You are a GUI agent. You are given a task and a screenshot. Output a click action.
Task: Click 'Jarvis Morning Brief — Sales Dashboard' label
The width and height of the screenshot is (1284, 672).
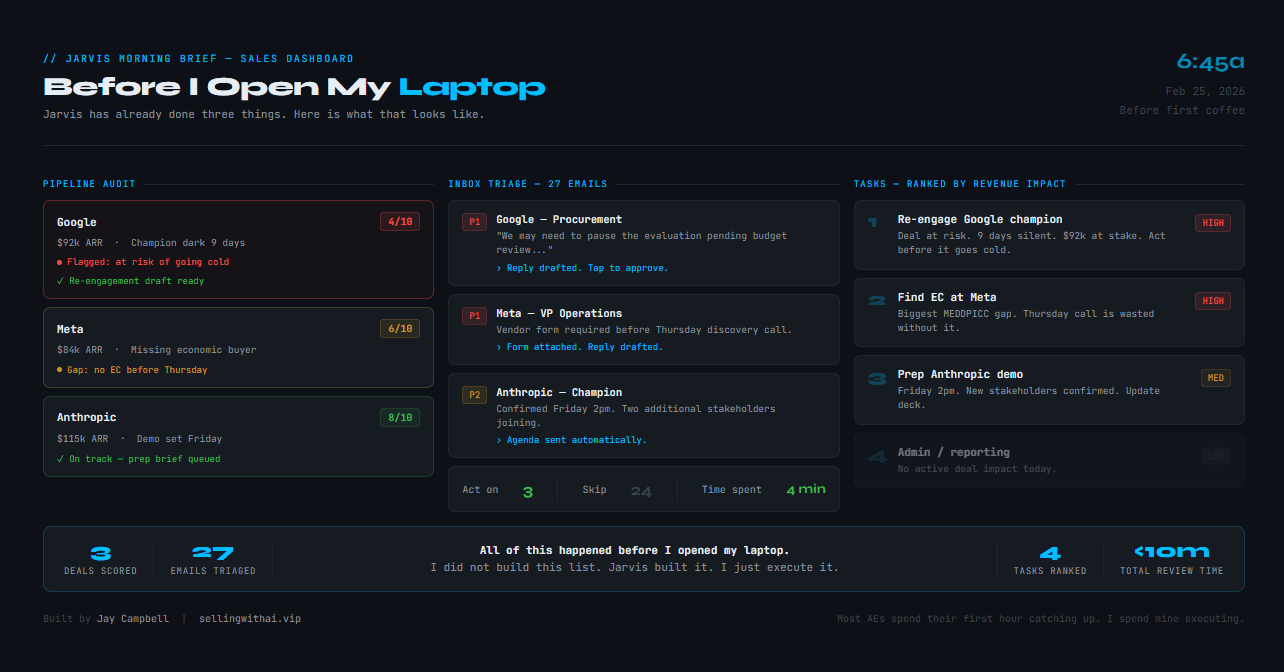[x=198, y=59]
